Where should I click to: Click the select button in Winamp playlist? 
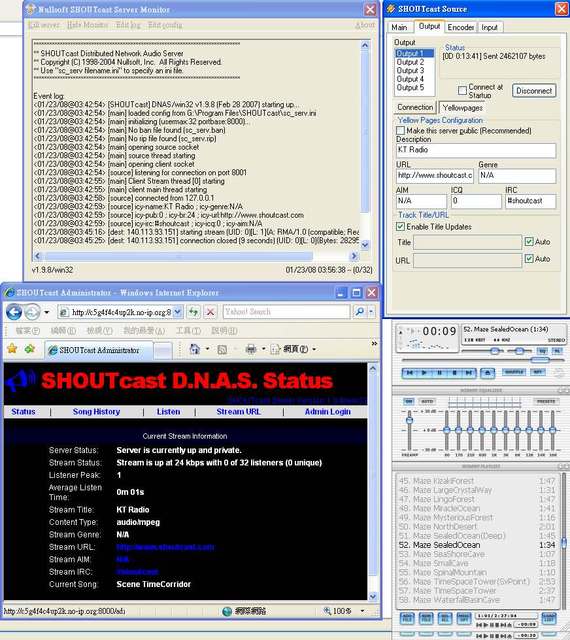pyautogui.click(x=445, y=619)
